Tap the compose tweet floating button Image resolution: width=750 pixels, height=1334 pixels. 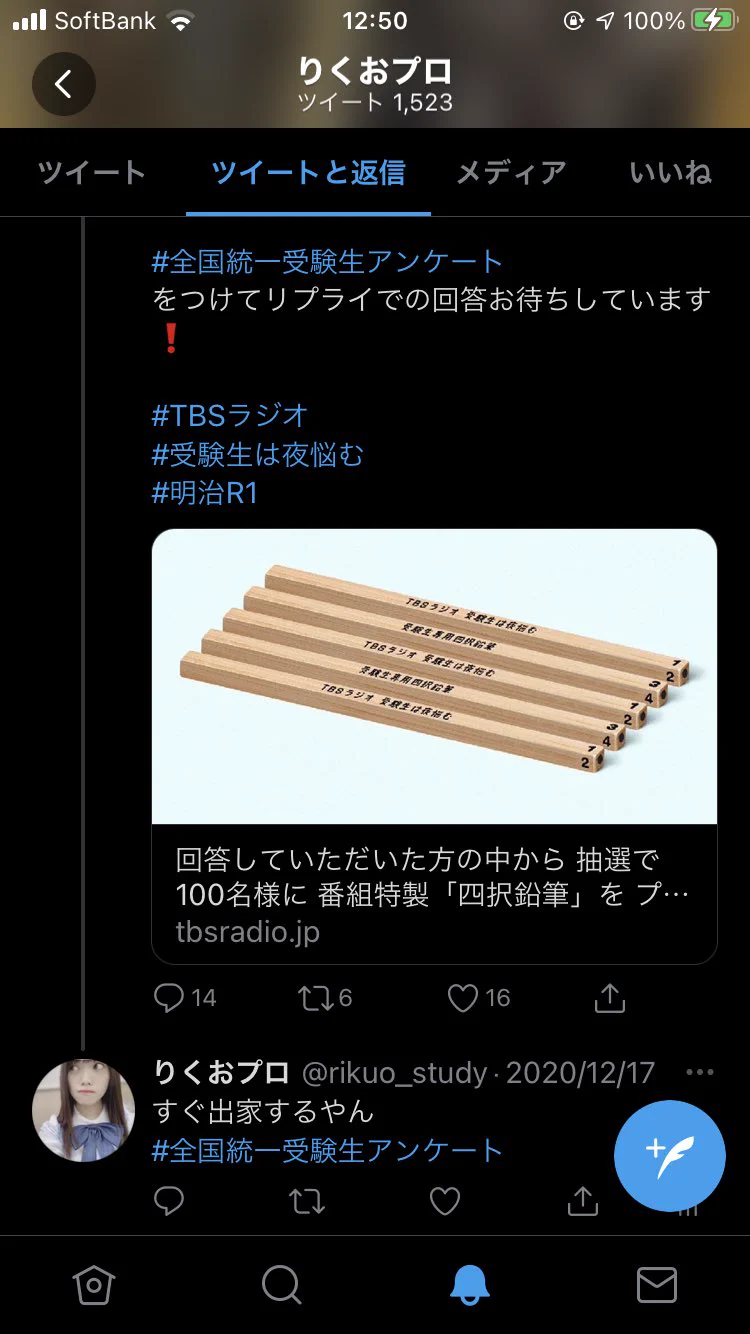pyautogui.click(x=670, y=1156)
